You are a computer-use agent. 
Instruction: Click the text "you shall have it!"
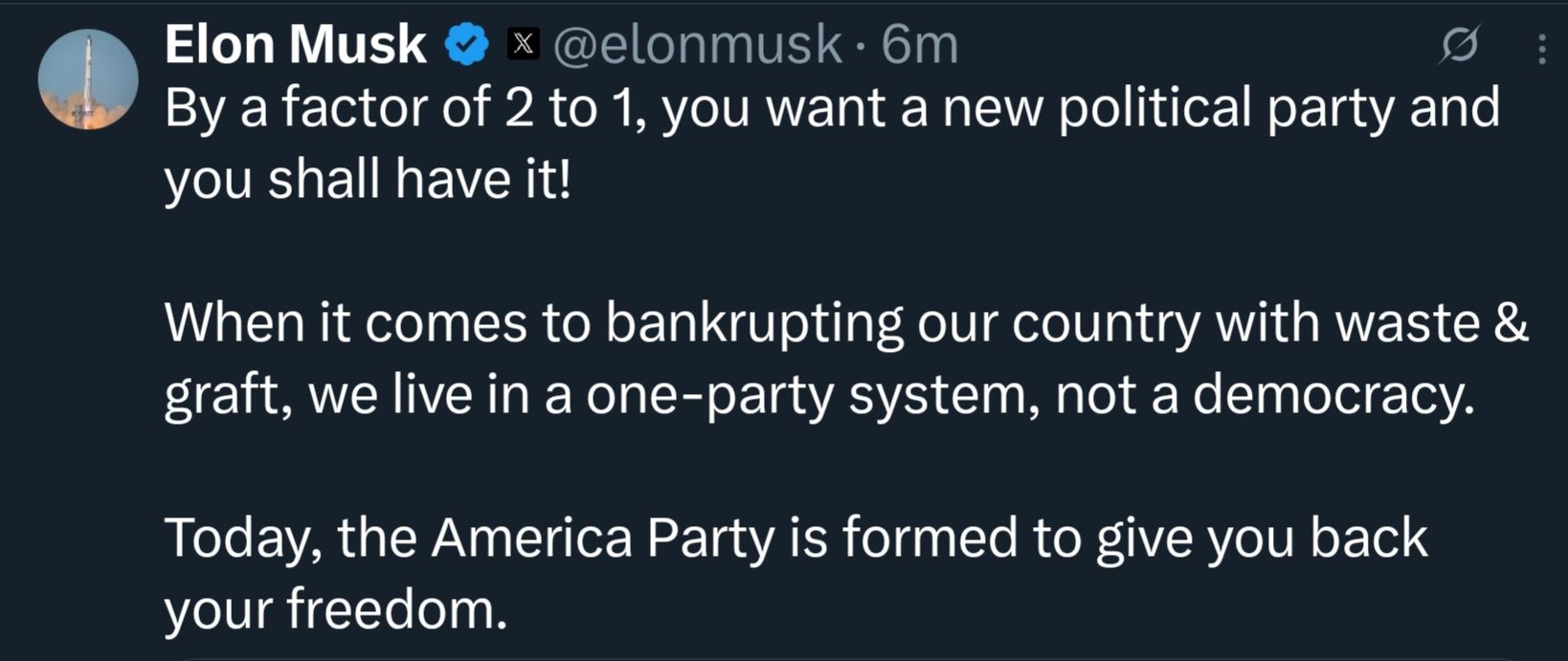tap(368, 179)
